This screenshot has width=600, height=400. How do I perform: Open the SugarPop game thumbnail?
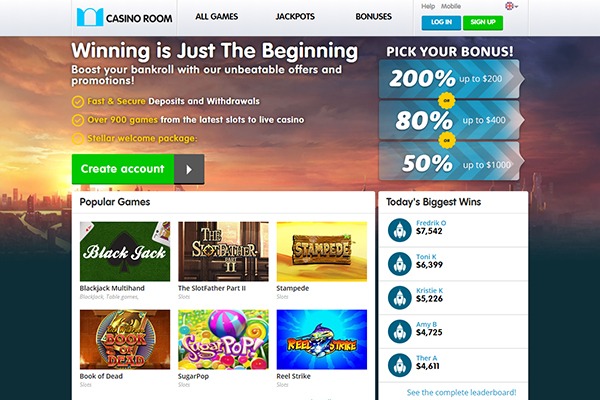coord(223,340)
